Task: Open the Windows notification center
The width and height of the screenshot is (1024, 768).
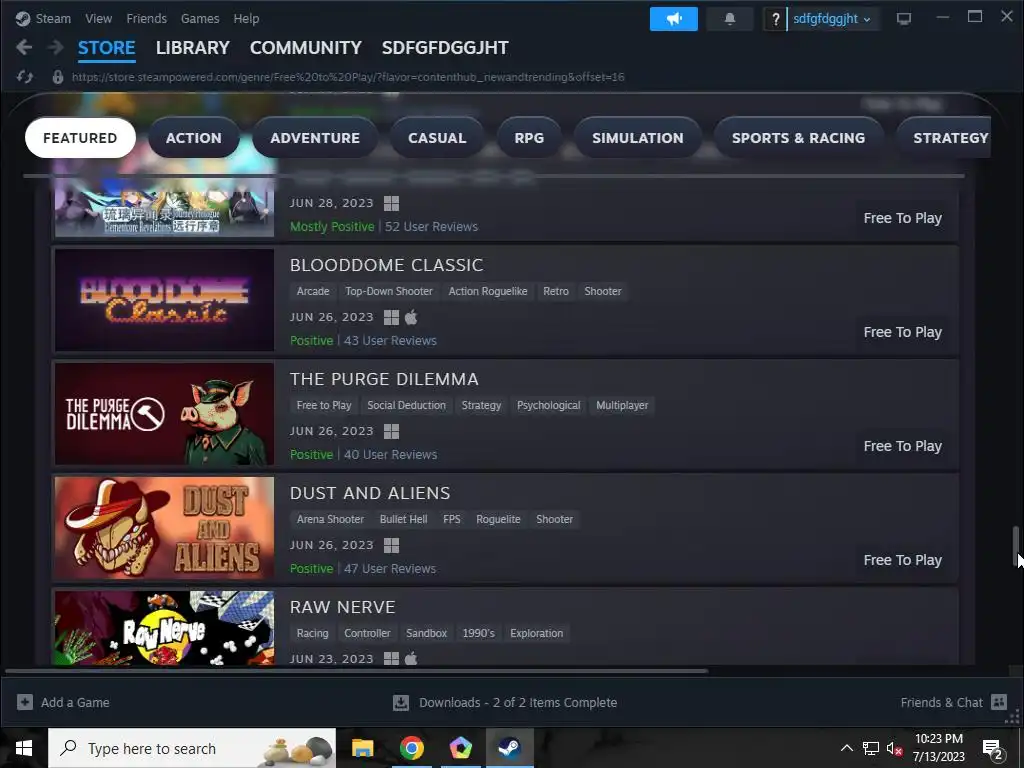Action: coord(992,748)
